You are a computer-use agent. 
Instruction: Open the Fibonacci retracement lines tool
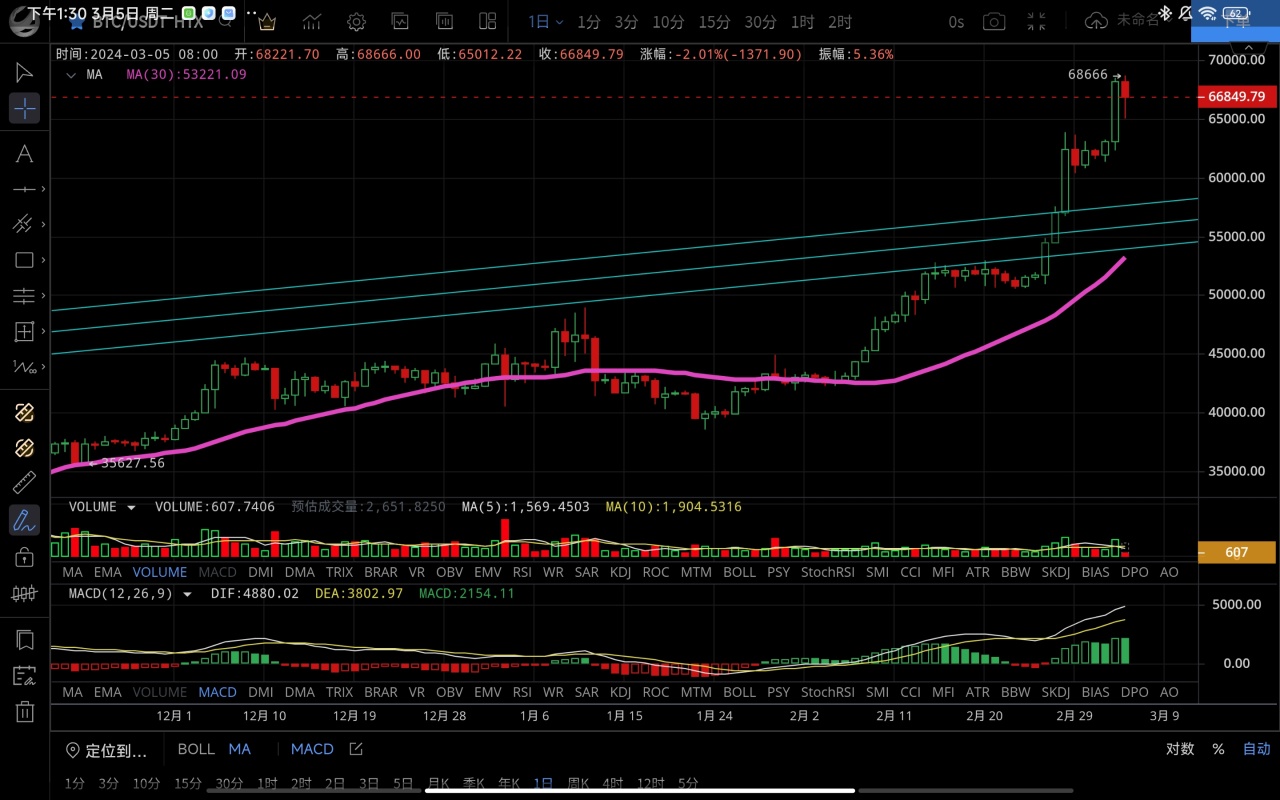[24, 296]
